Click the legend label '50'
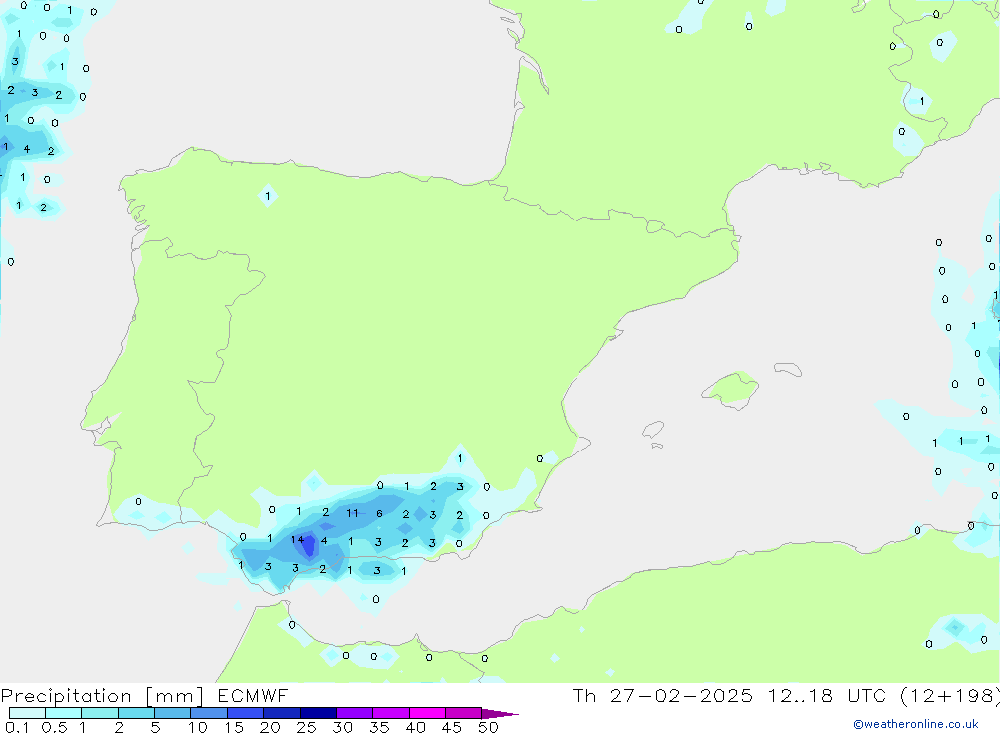 pos(488,727)
